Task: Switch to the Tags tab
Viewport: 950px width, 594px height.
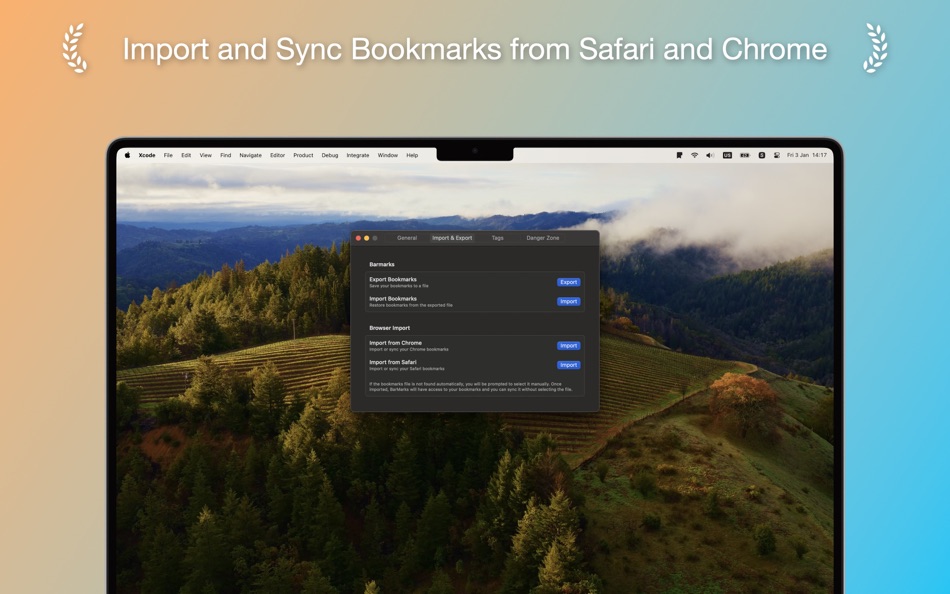Action: (x=497, y=238)
